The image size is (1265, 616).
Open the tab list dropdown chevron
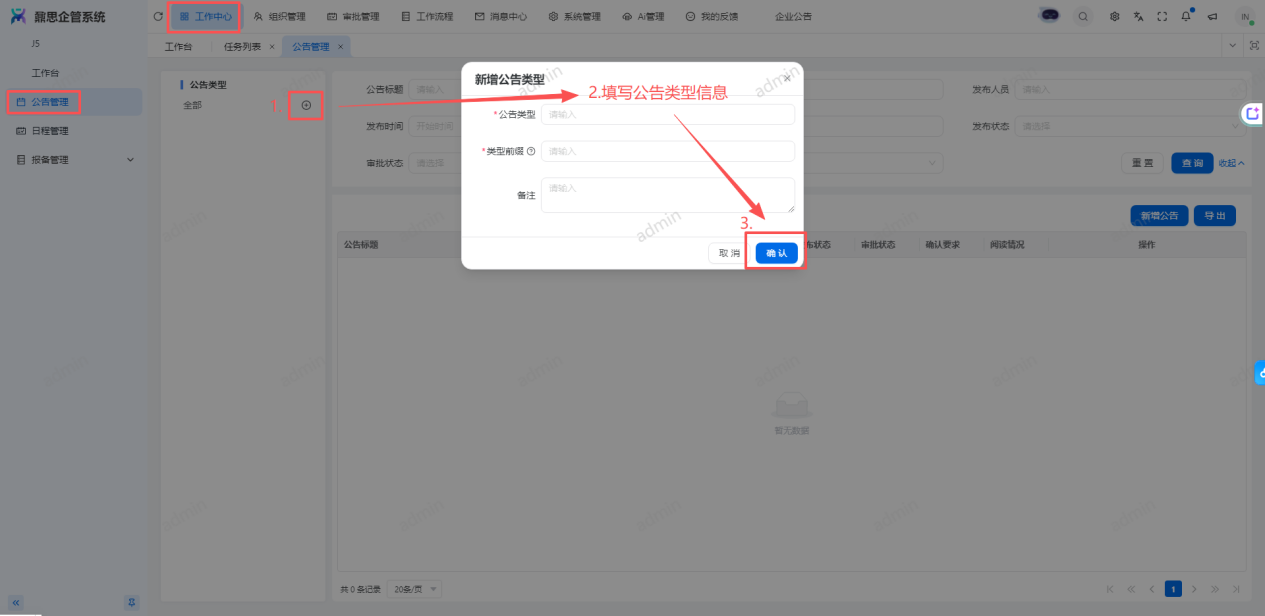tap(1232, 46)
